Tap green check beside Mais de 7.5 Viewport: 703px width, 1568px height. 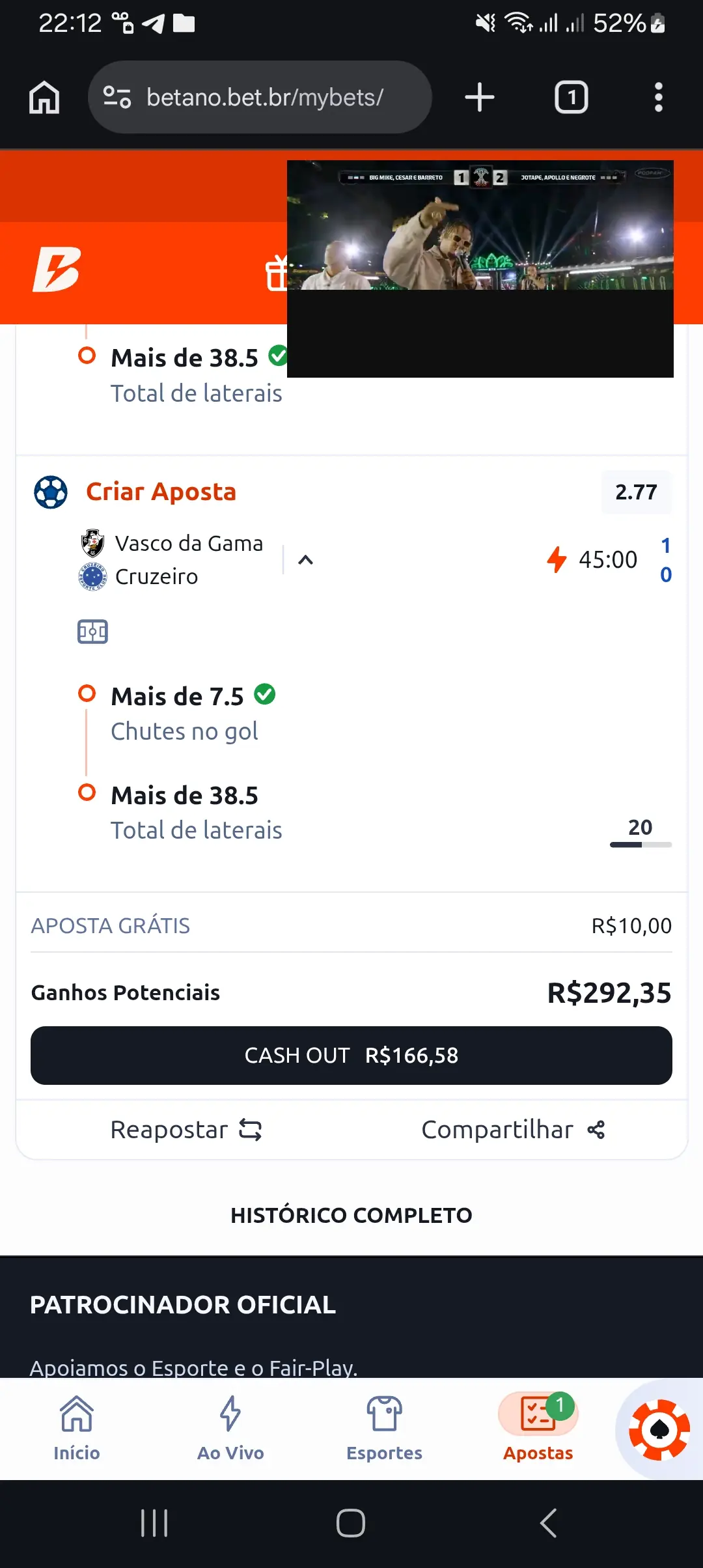265,694
